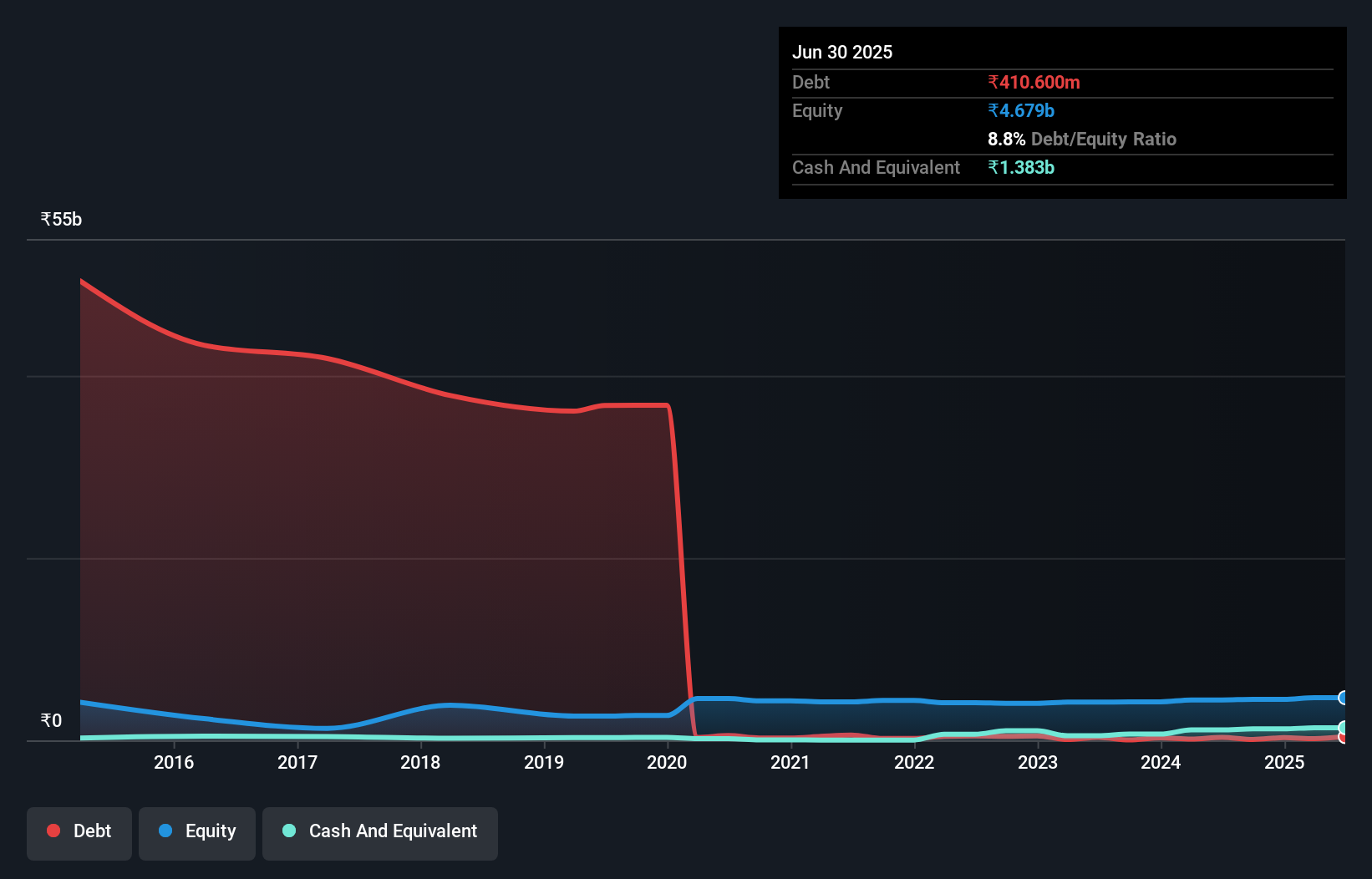The width and height of the screenshot is (1372, 879).
Task: Expand details for the Debt/Equity Ratio row
Action: [x=1082, y=139]
